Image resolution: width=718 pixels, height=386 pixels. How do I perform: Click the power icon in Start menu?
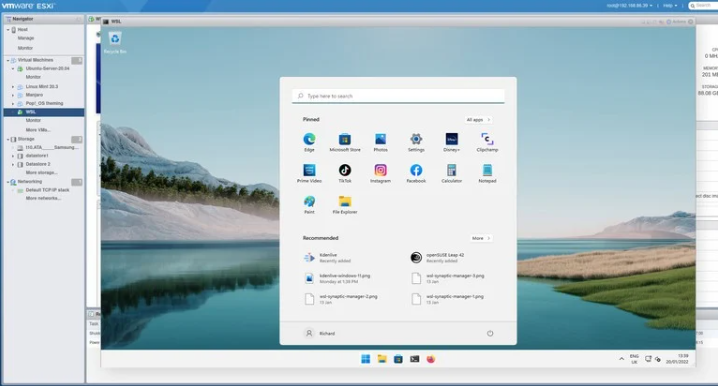coord(490,333)
